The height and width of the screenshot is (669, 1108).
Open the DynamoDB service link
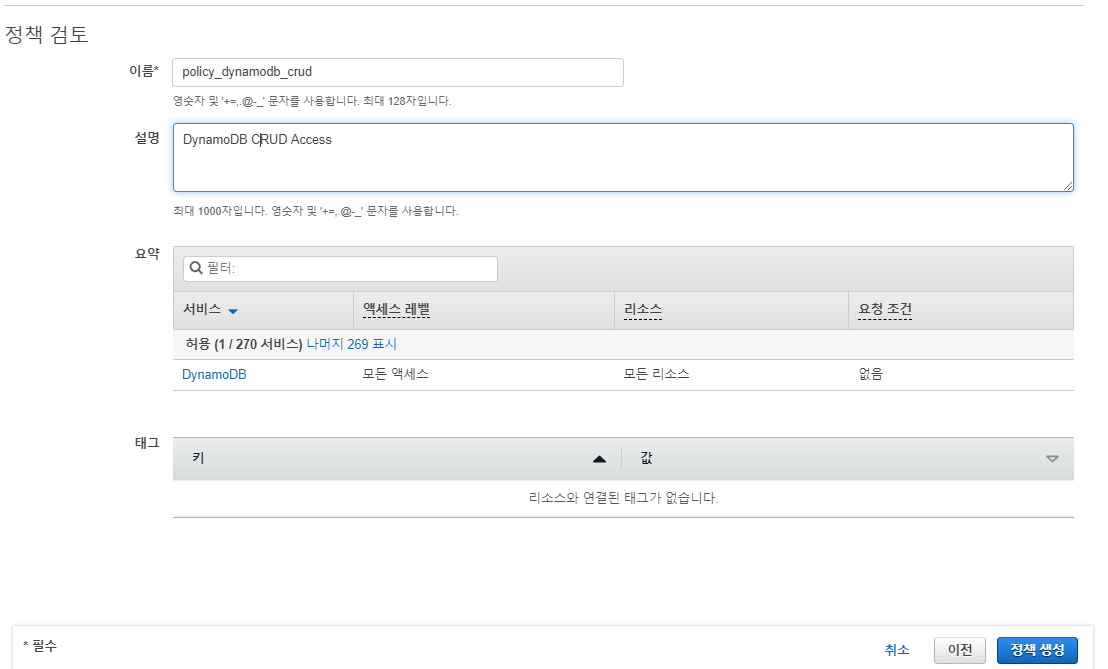(214, 374)
